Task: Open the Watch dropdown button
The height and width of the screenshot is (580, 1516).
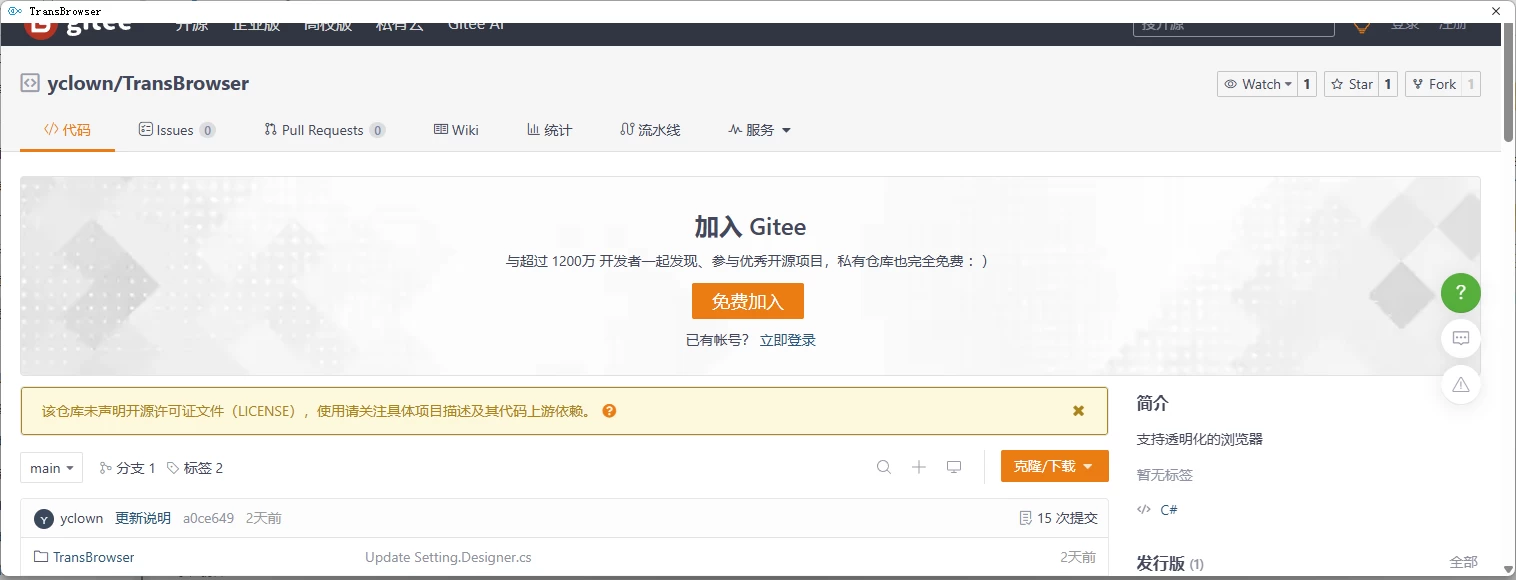Action: 1257,84
